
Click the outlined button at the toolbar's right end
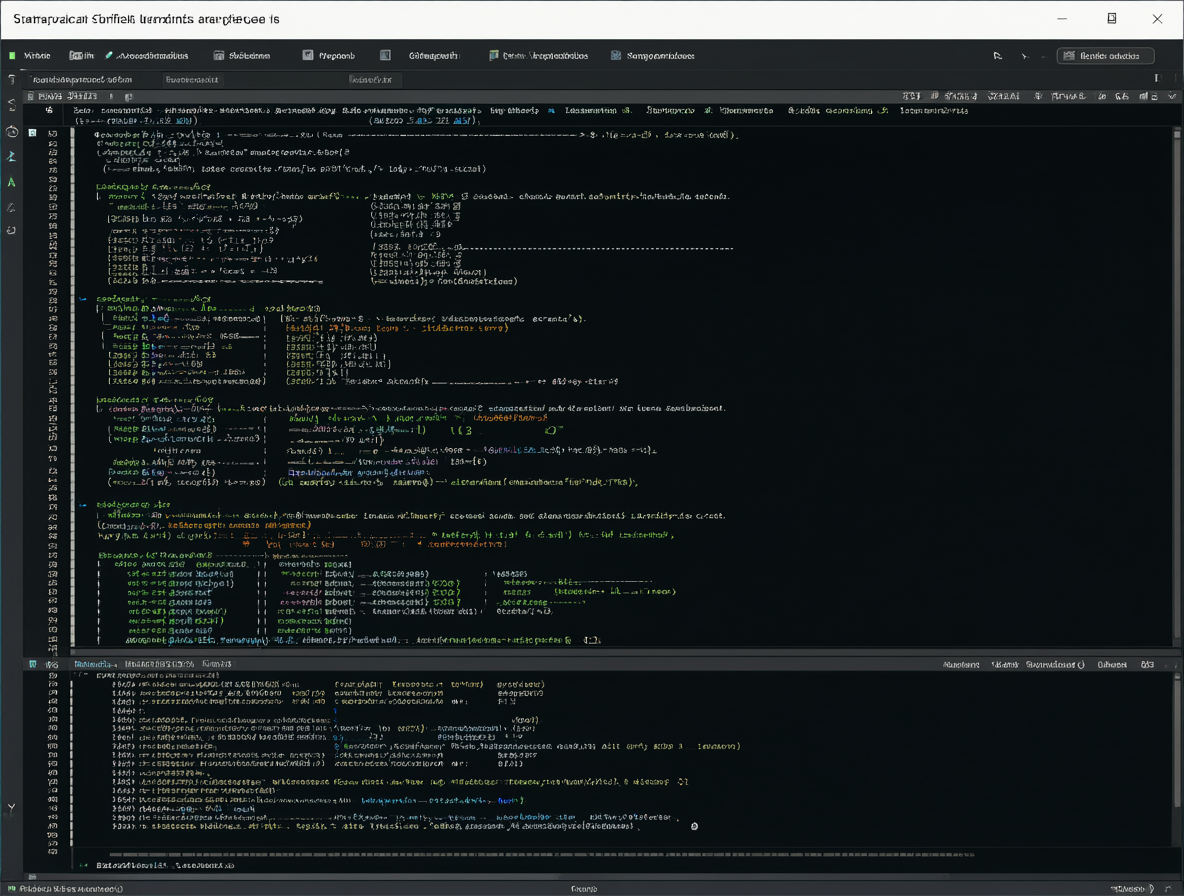pyautogui.click(x=1105, y=56)
